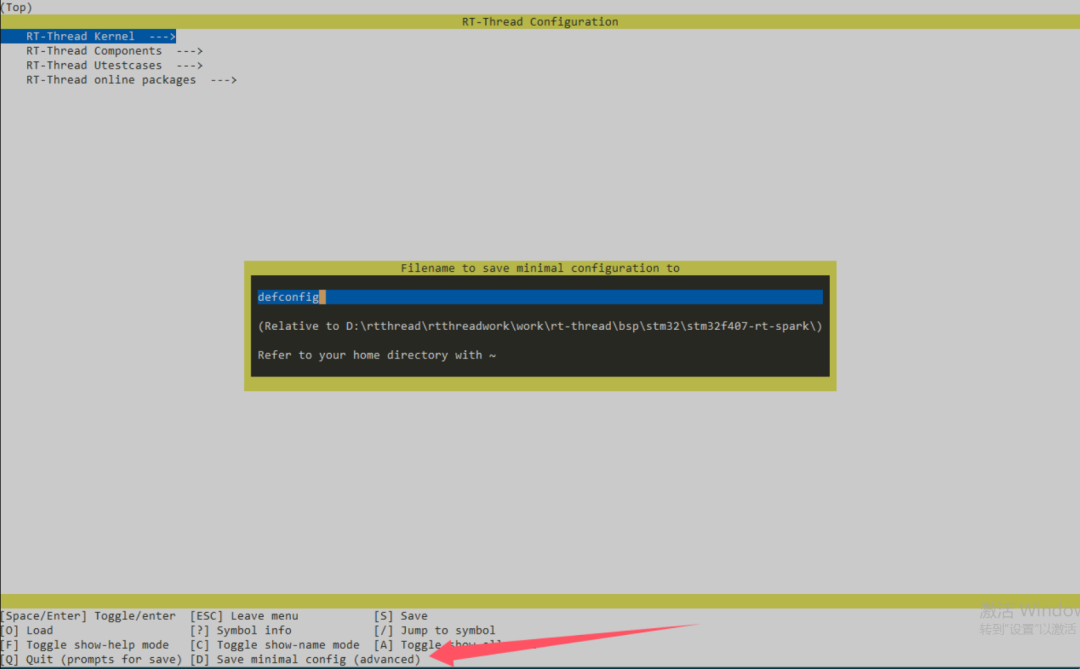Screen dimensions: 1080x669
Task: Click the [F] Toggle show-help mode hint
Action: click(x=85, y=645)
